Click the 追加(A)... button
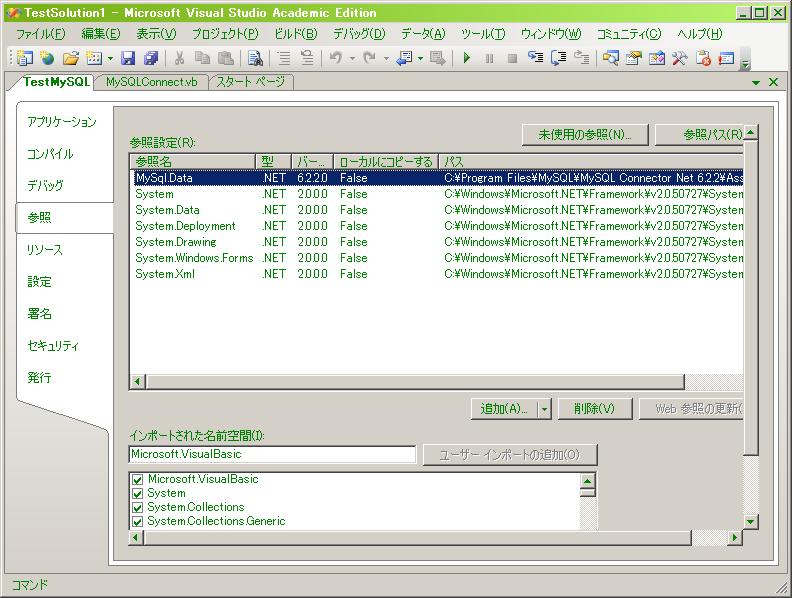Viewport: 792px width, 598px height. 504,409
